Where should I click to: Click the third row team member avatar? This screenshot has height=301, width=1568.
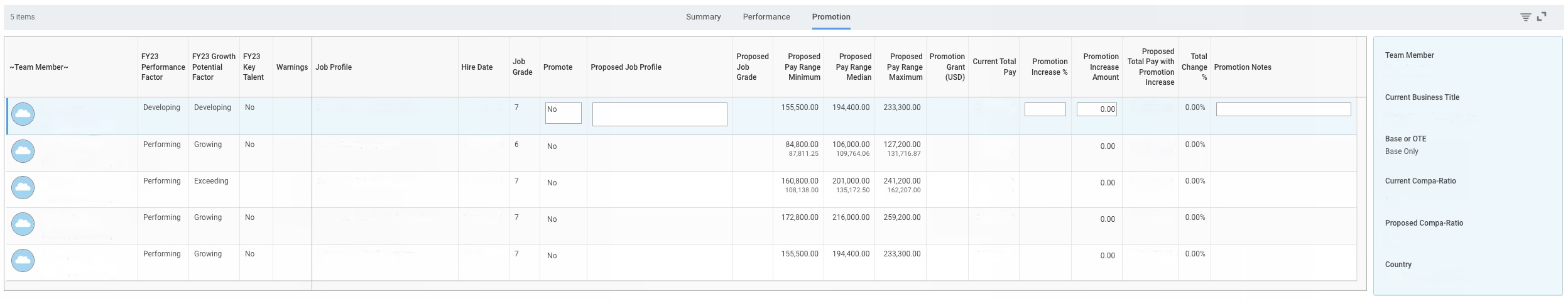23,187
